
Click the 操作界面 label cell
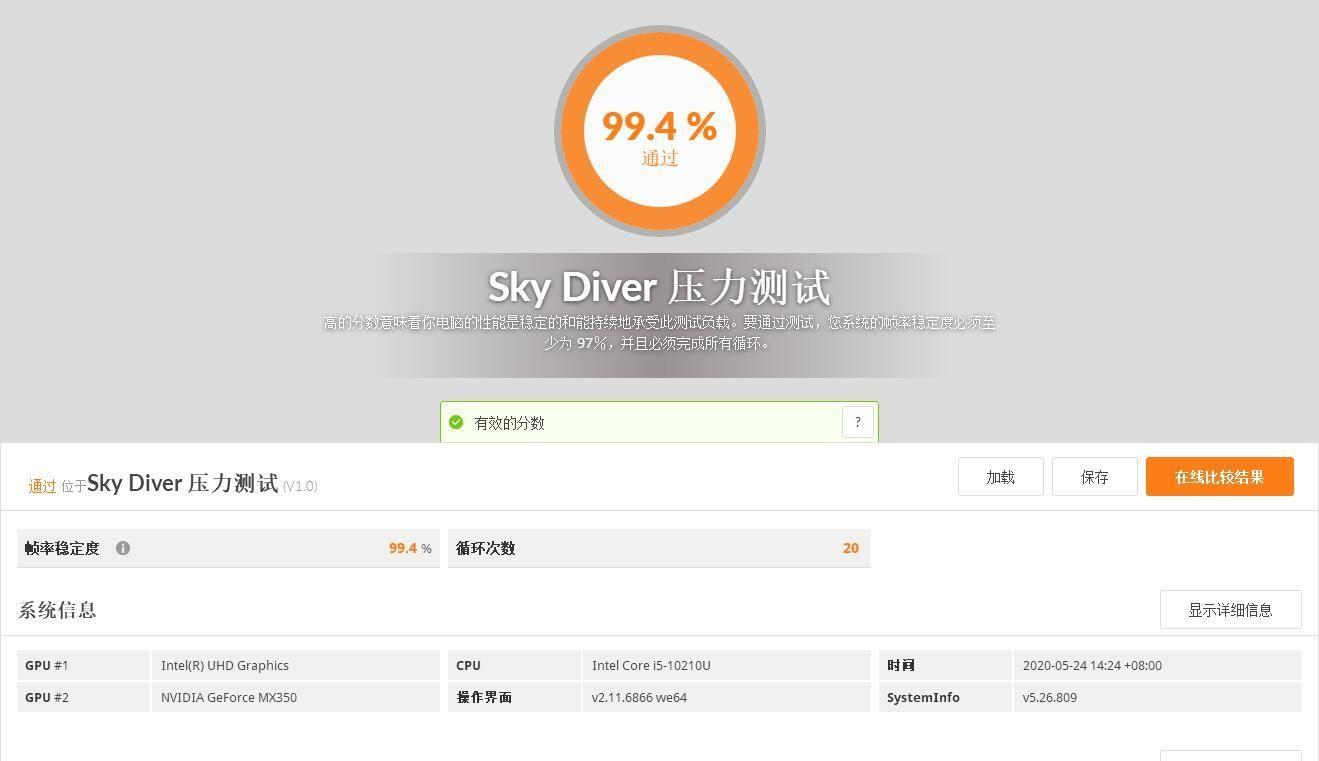point(514,697)
